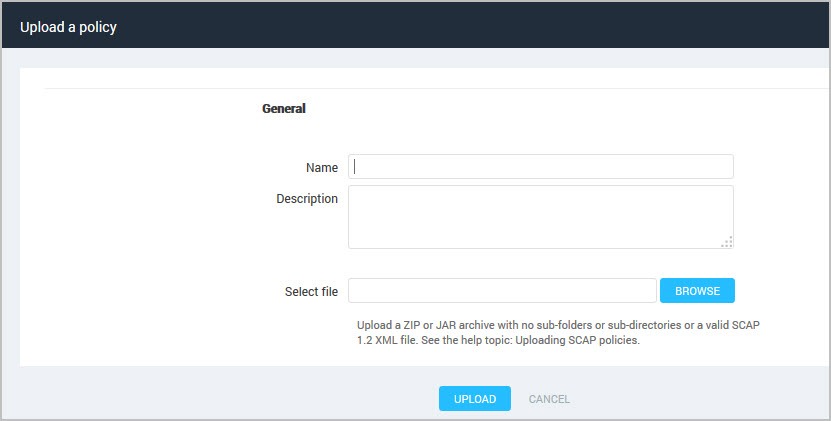Click the Select file path box
Screen dimensions: 831x421
click(x=502, y=291)
